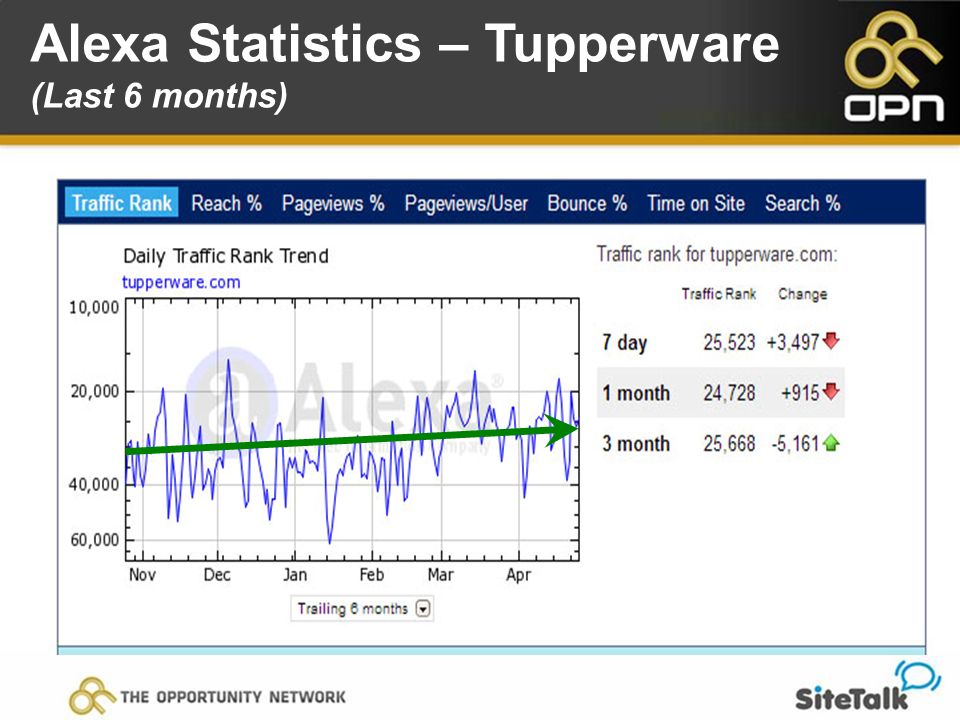The width and height of the screenshot is (960, 720).
Task: Click the red down arrow for 1 month
Action: pos(831,391)
